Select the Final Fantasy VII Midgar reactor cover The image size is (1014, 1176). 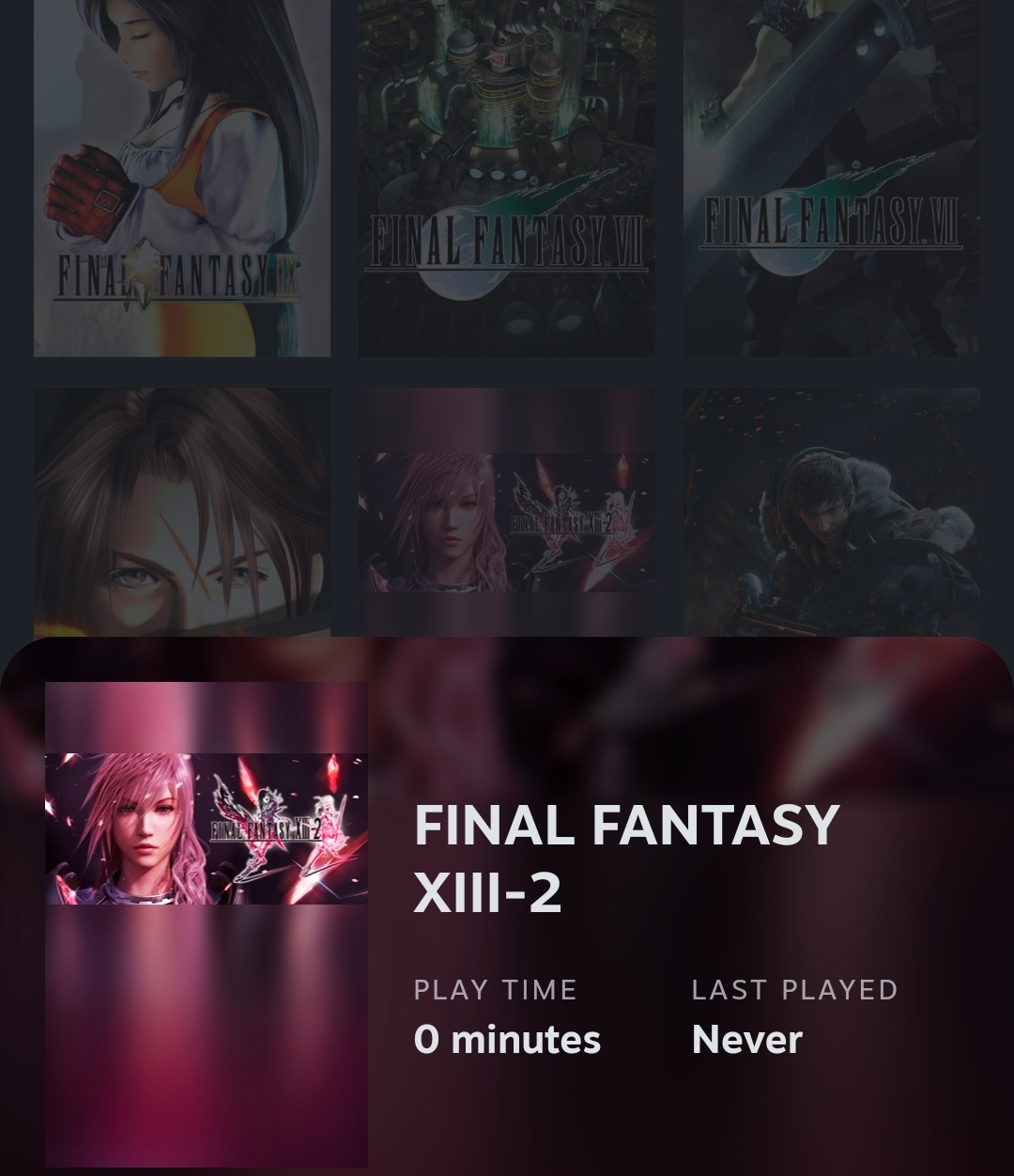507,178
